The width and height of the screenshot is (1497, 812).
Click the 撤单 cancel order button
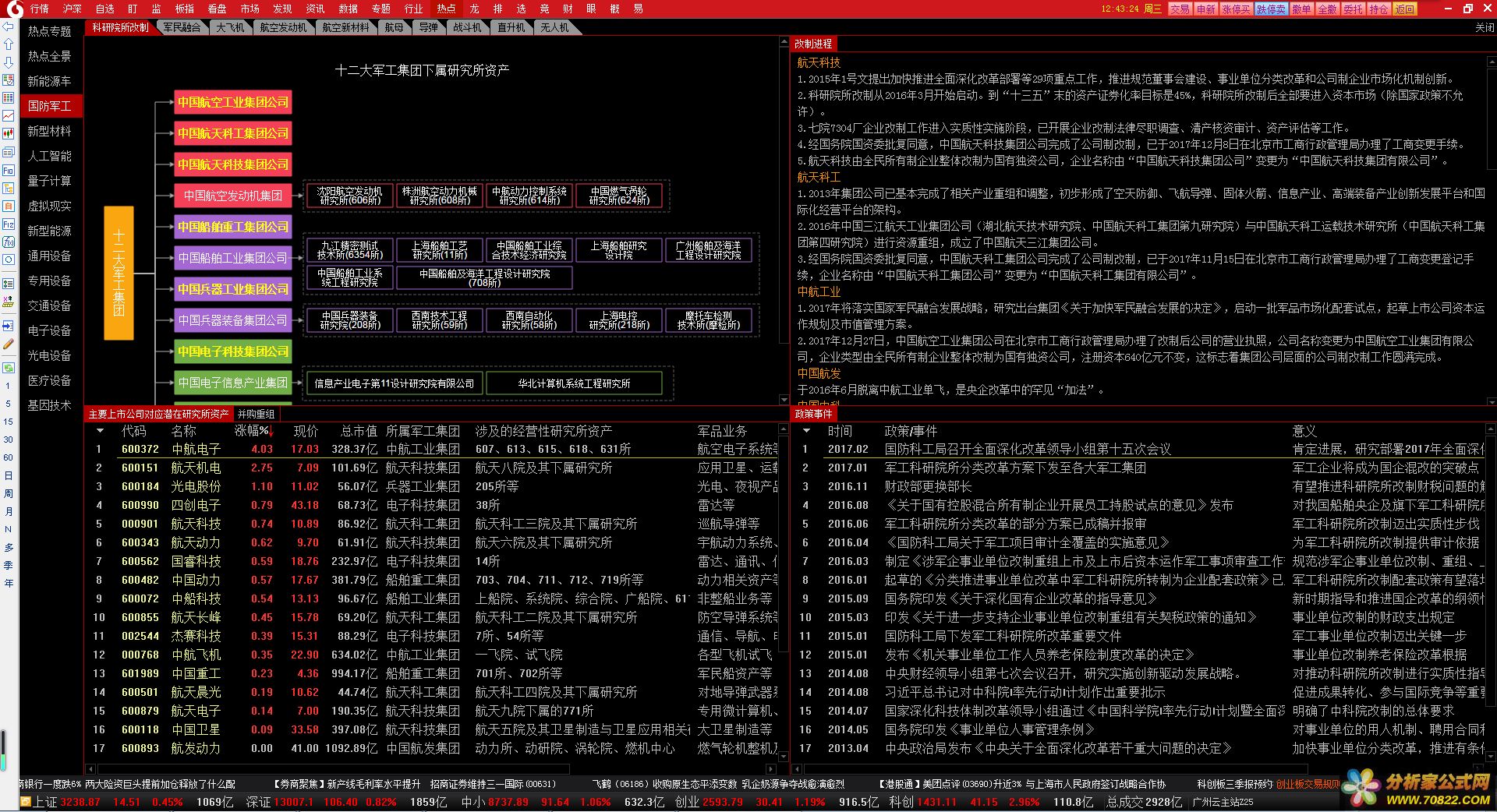[1301, 9]
